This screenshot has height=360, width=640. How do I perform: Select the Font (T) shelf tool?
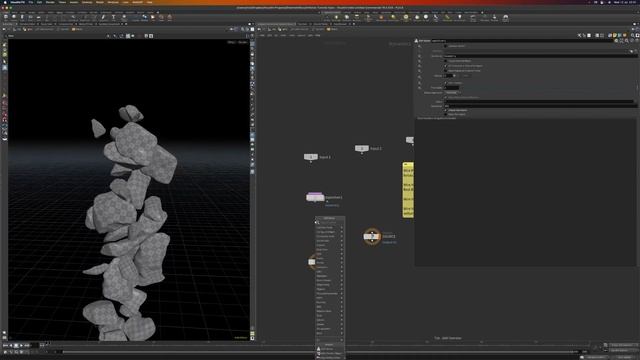coord(113,17)
